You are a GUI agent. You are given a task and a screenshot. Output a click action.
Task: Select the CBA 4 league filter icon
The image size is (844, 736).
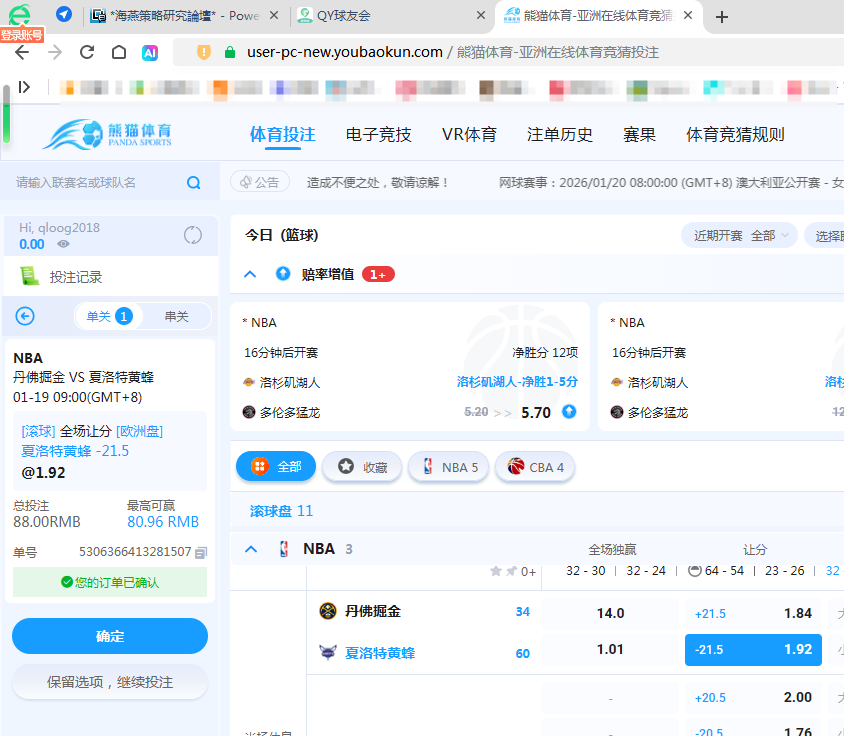point(517,467)
